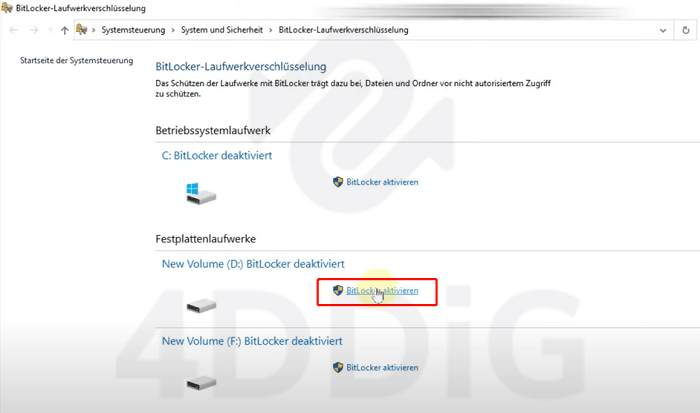Expand chevron before Systemsteuerung in address bar

click(94, 30)
